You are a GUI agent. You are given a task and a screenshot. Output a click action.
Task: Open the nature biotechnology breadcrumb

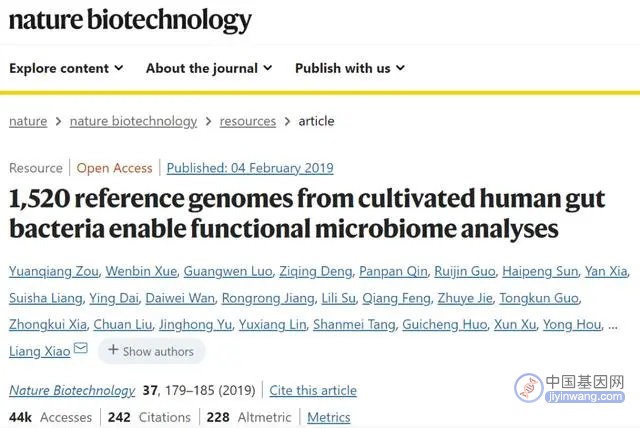133,121
